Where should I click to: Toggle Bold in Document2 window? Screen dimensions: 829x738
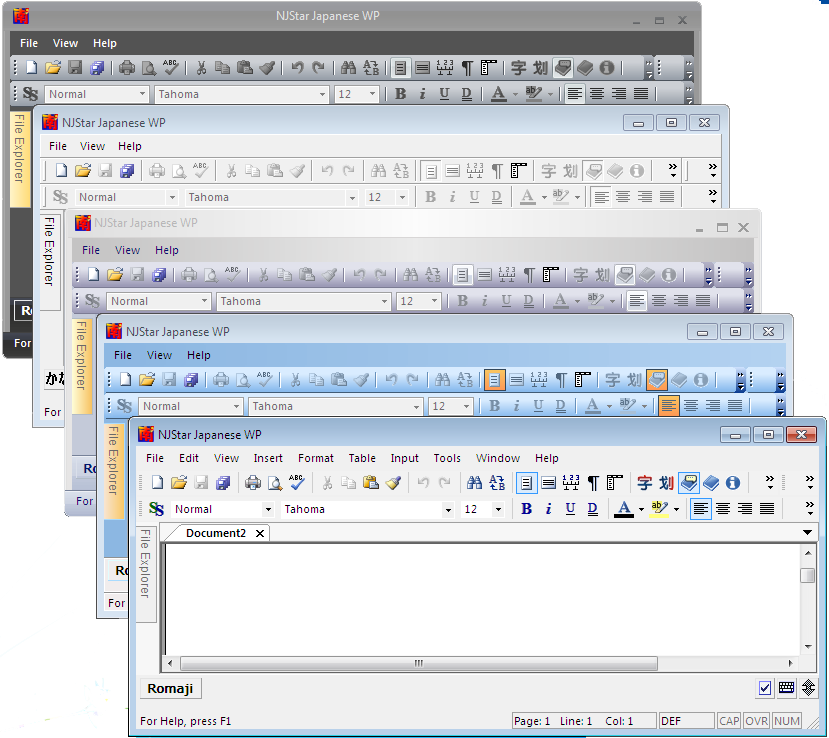point(527,509)
